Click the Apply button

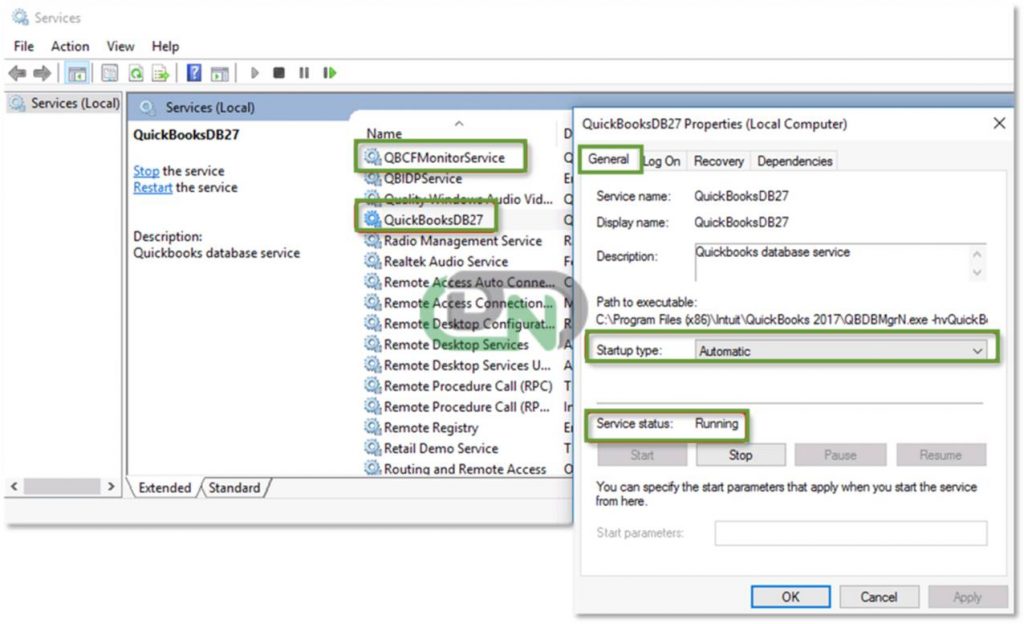(x=967, y=597)
